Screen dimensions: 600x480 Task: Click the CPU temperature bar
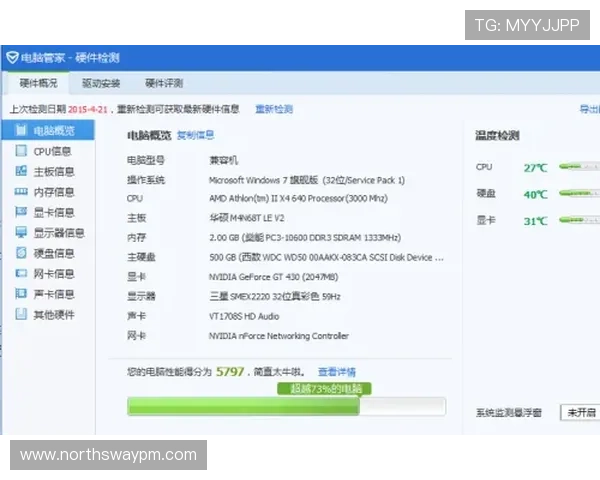579,167
